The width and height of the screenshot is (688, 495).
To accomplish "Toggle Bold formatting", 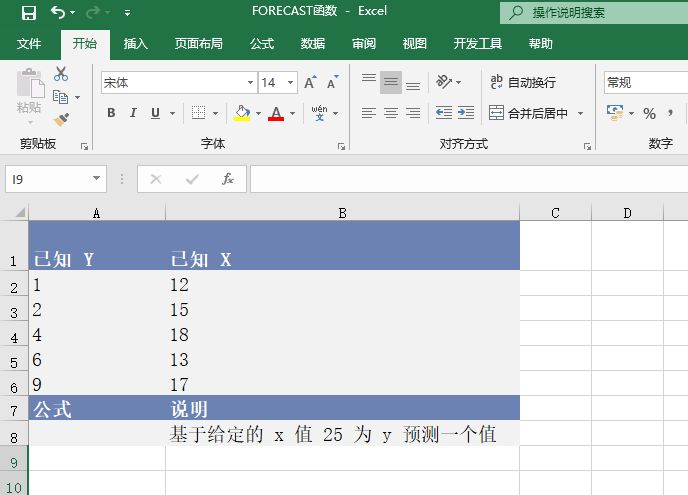I will [111, 113].
